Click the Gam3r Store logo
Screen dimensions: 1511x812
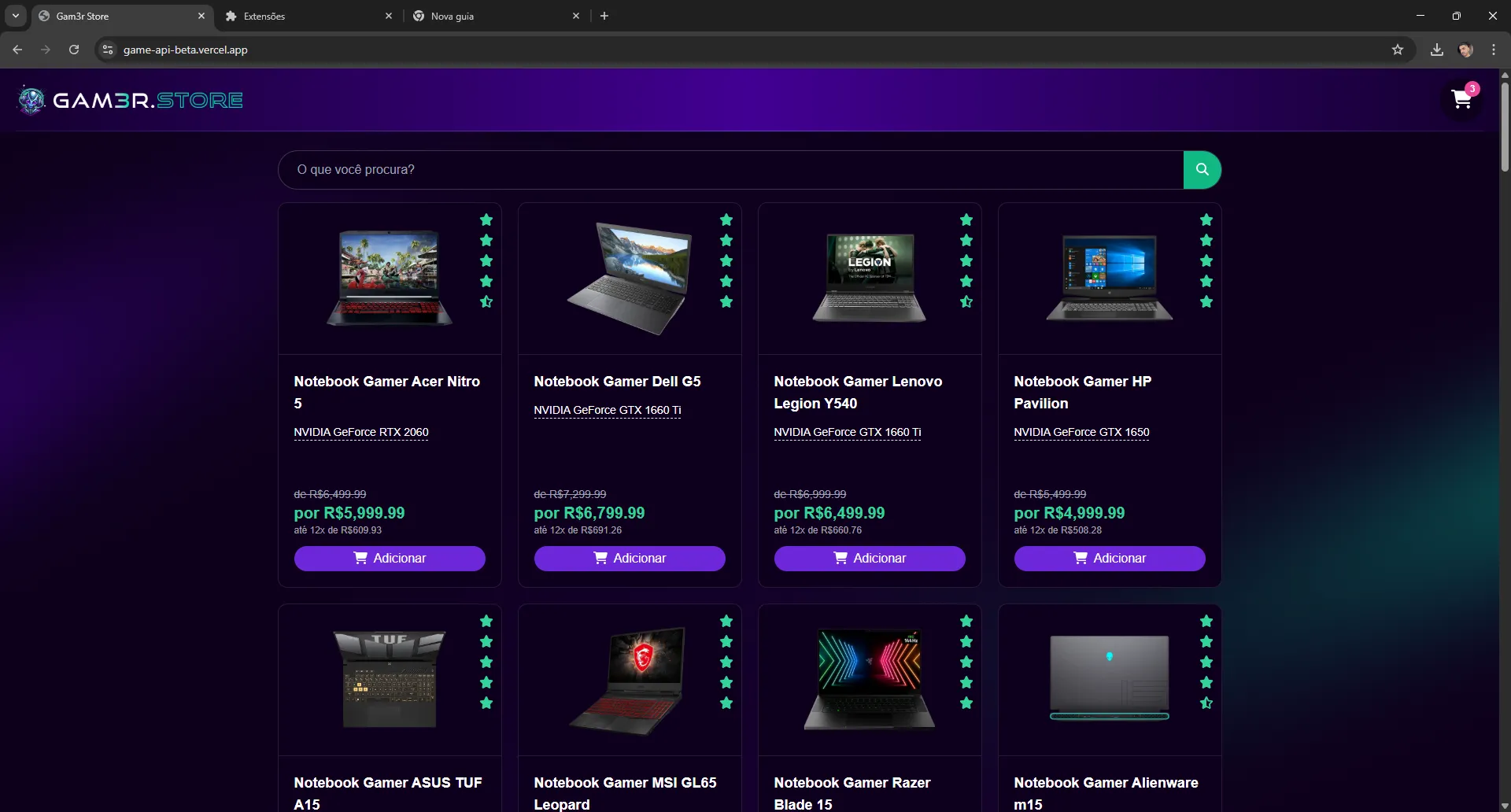tap(131, 100)
